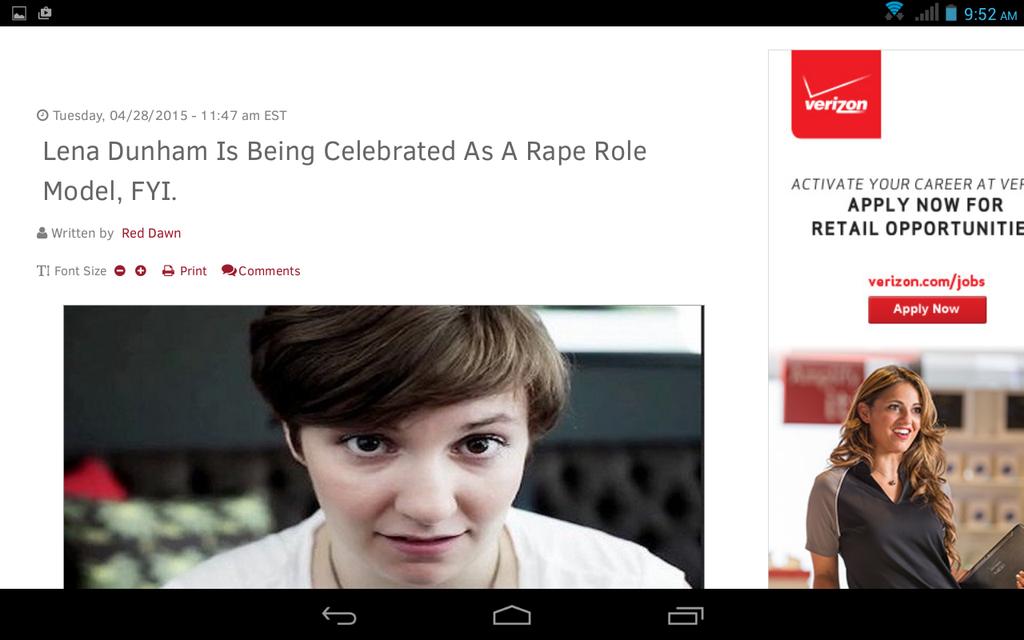1024x640 pixels.
Task: Open Print link text
Action: pyautogui.click(x=193, y=271)
